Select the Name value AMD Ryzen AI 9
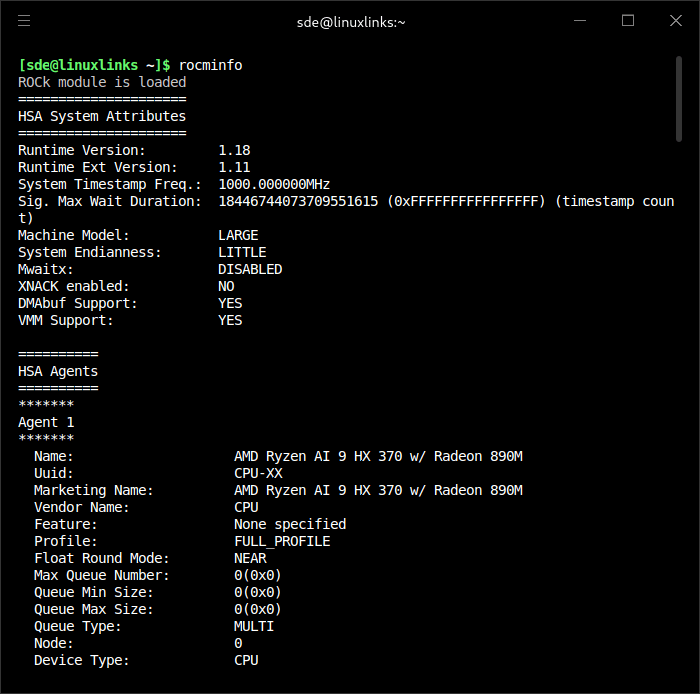This screenshot has width=700, height=694. point(379,456)
